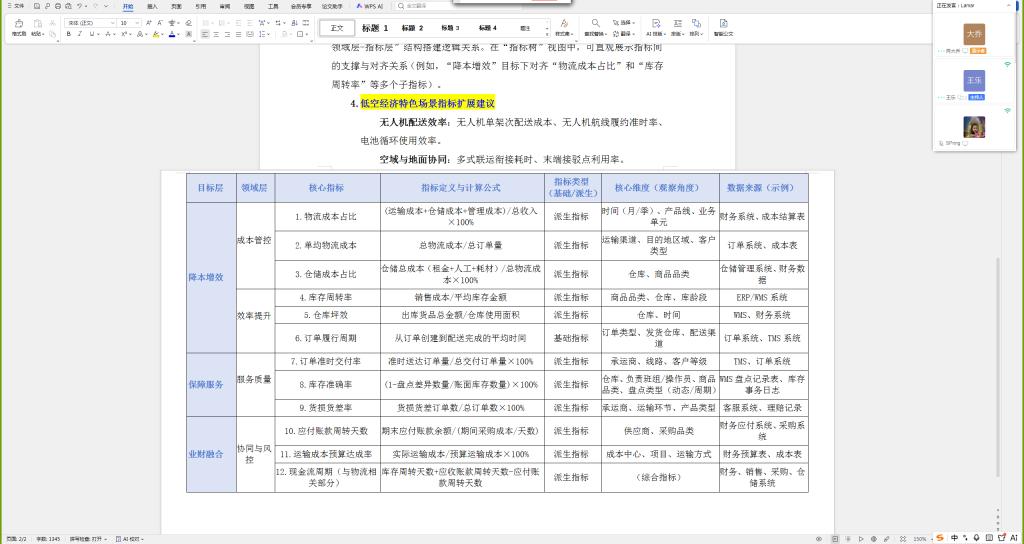Click the undo arrow icon
Image resolution: width=1024 pixels, height=544 pixels.
(80, 6)
